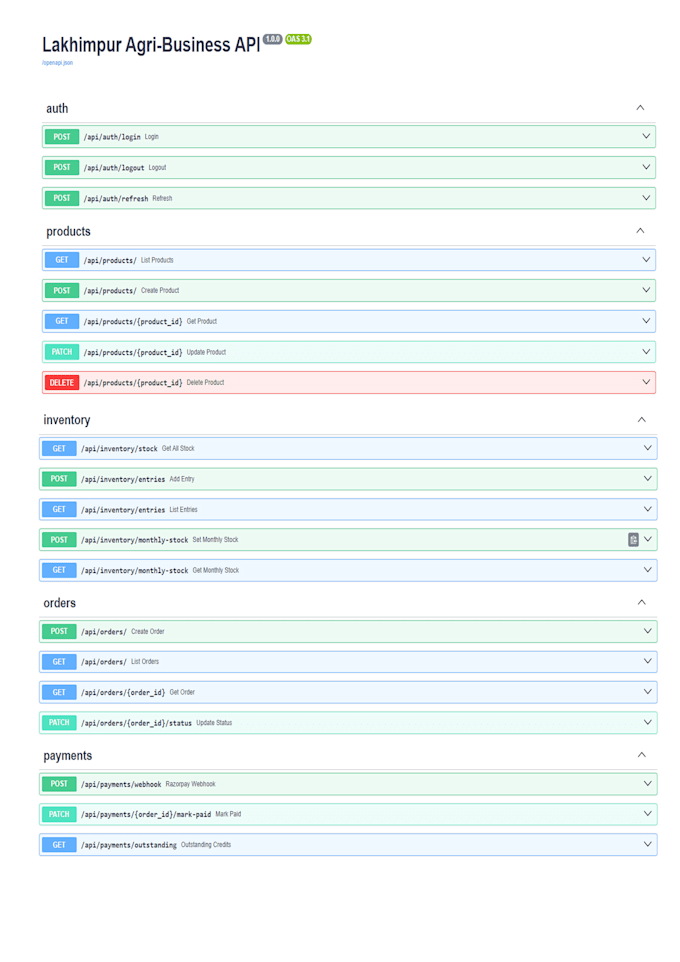This screenshot has width=680, height=962.
Task: Click the /api/payments/outstanding path text
Action: point(129,845)
